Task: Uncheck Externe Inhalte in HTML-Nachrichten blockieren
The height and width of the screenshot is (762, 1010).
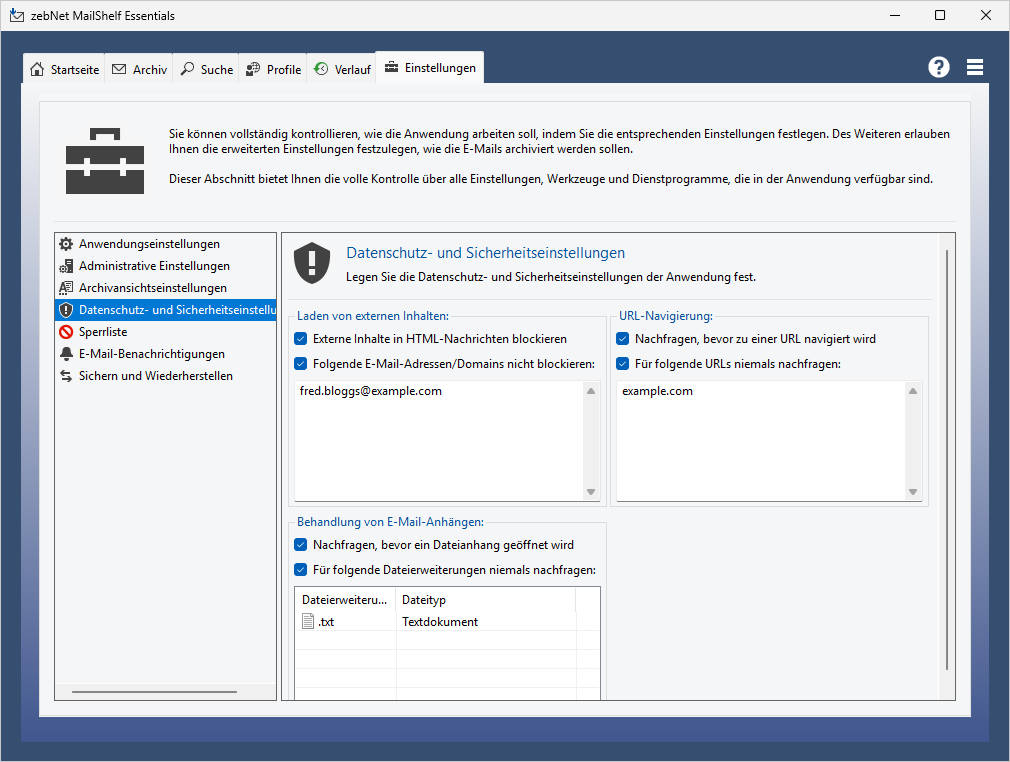Action: (x=301, y=339)
